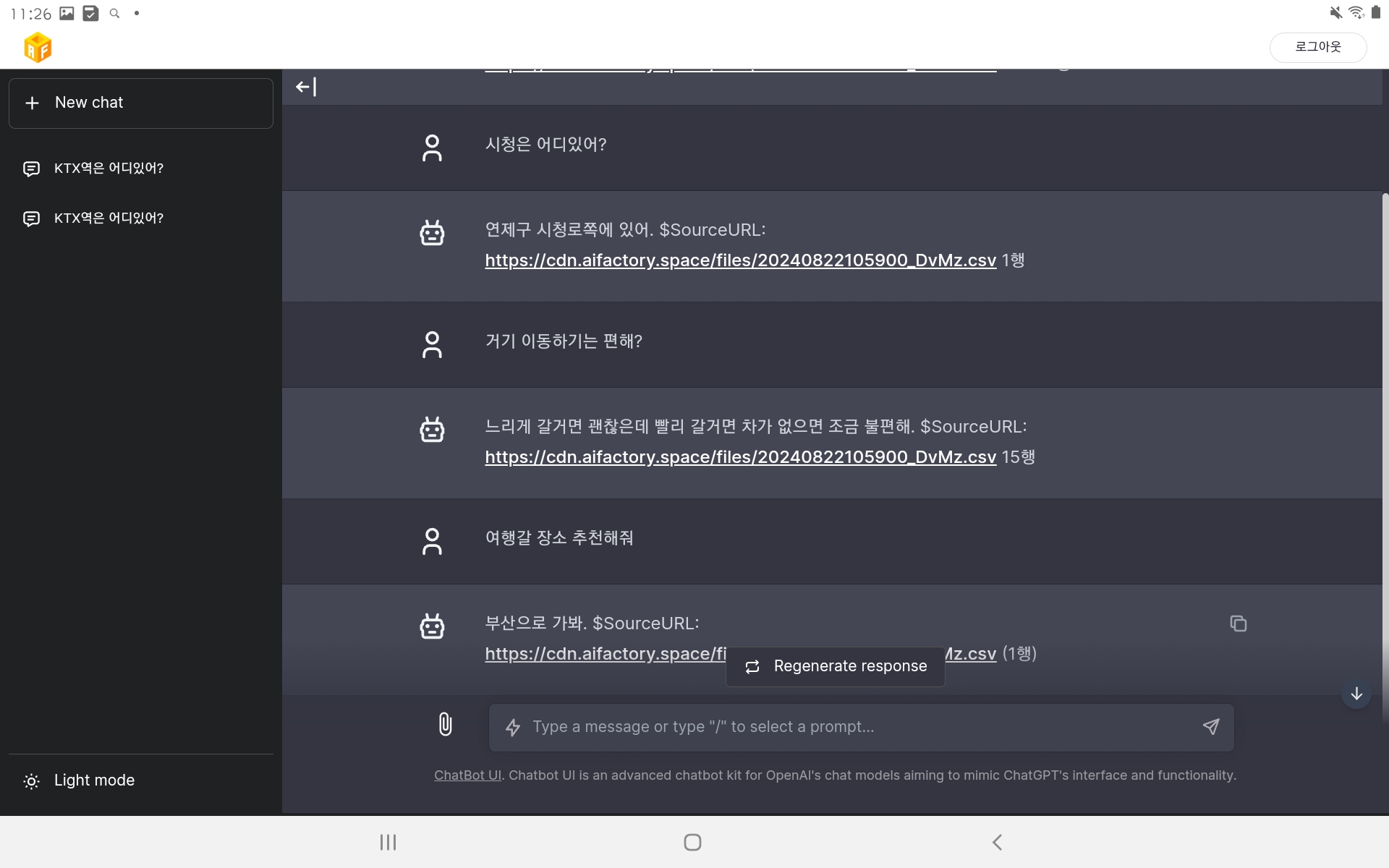Toggle Light mode
The height and width of the screenshot is (868, 1389).
80,780
